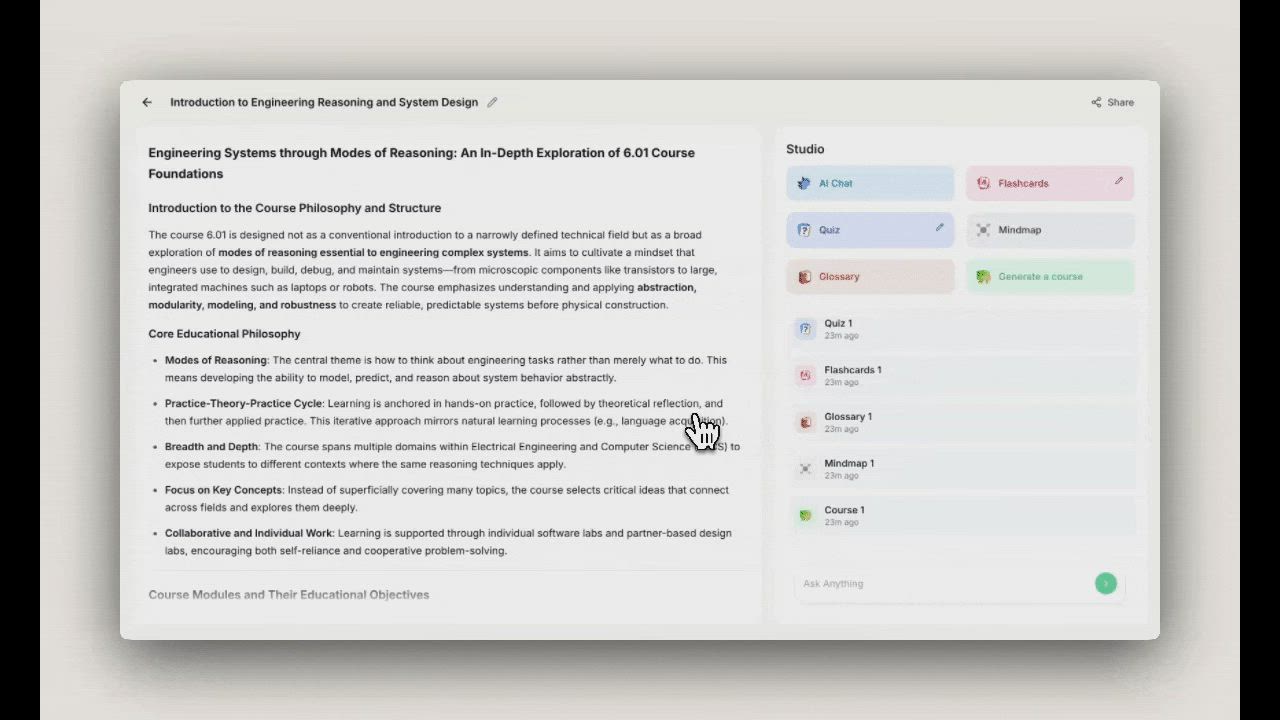Click the Studio panel heading
The image size is (1280, 720).
[x=805, y=149]
